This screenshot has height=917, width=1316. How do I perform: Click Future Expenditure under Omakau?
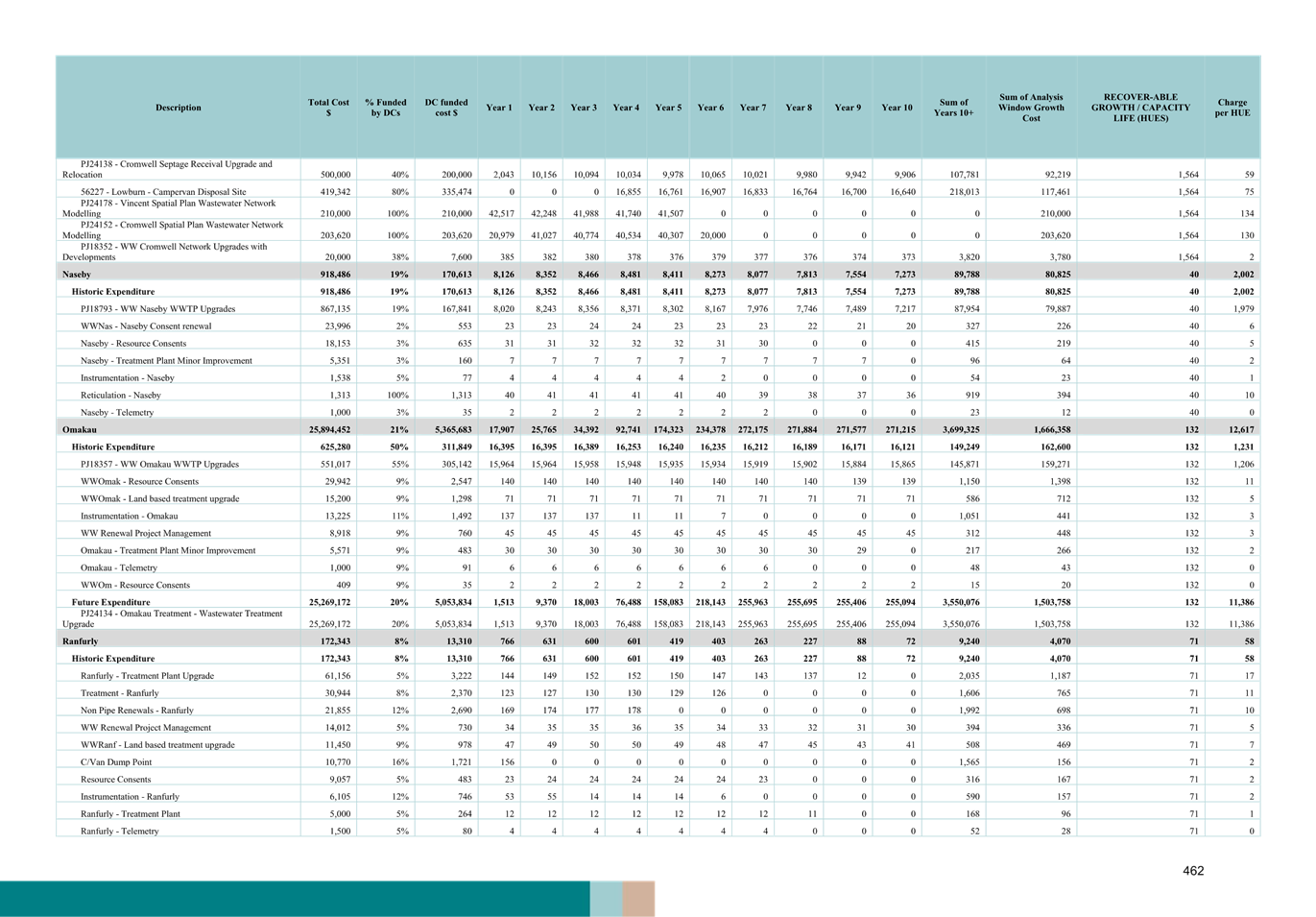click(110, 602)
